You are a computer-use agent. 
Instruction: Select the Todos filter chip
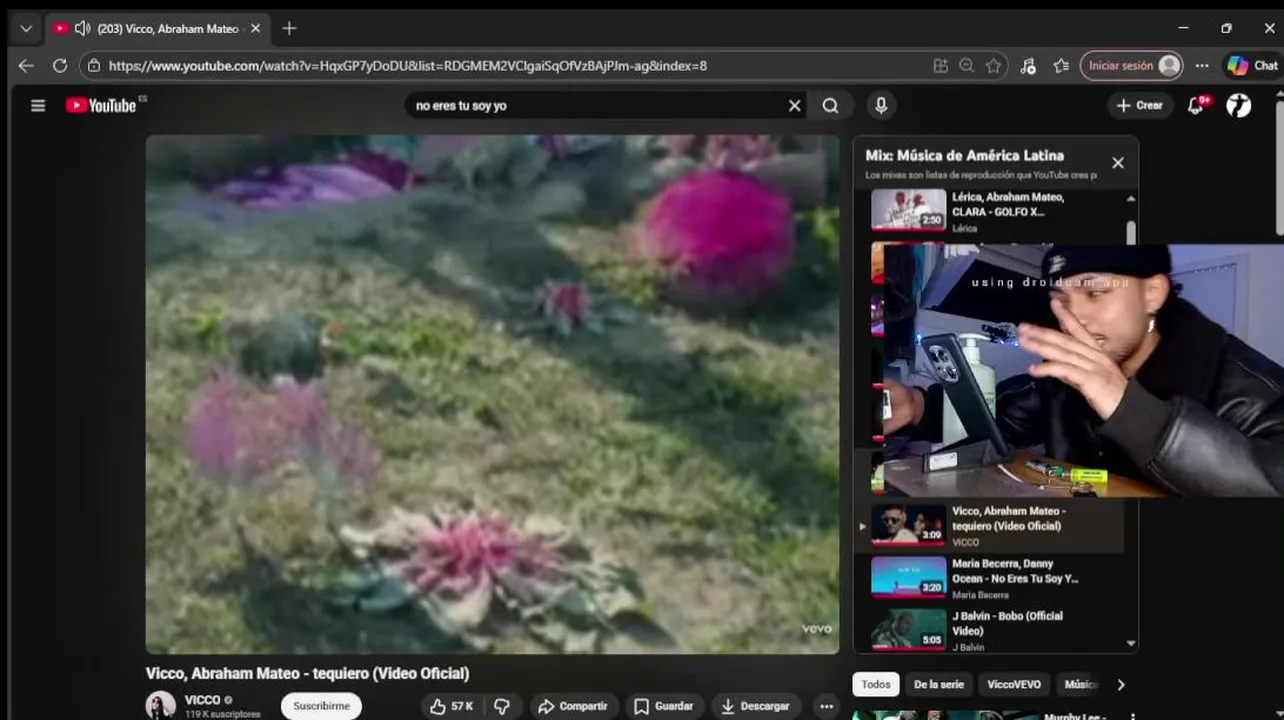point(876,685)
